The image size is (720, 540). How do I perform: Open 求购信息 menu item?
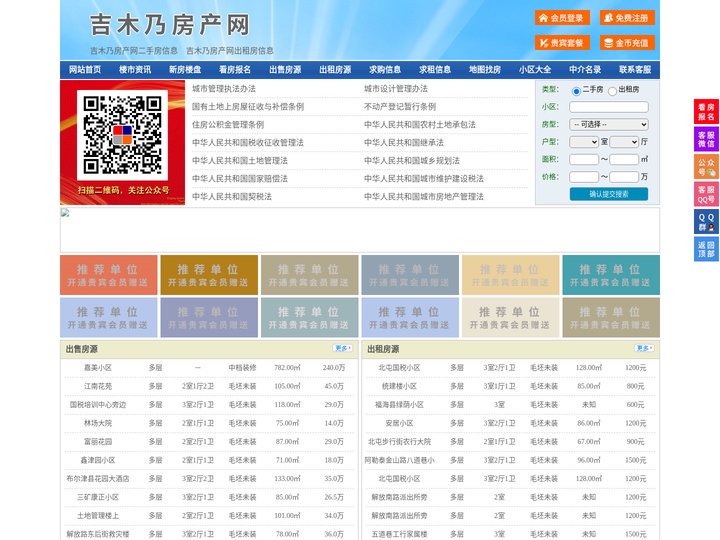pos(385,70)
